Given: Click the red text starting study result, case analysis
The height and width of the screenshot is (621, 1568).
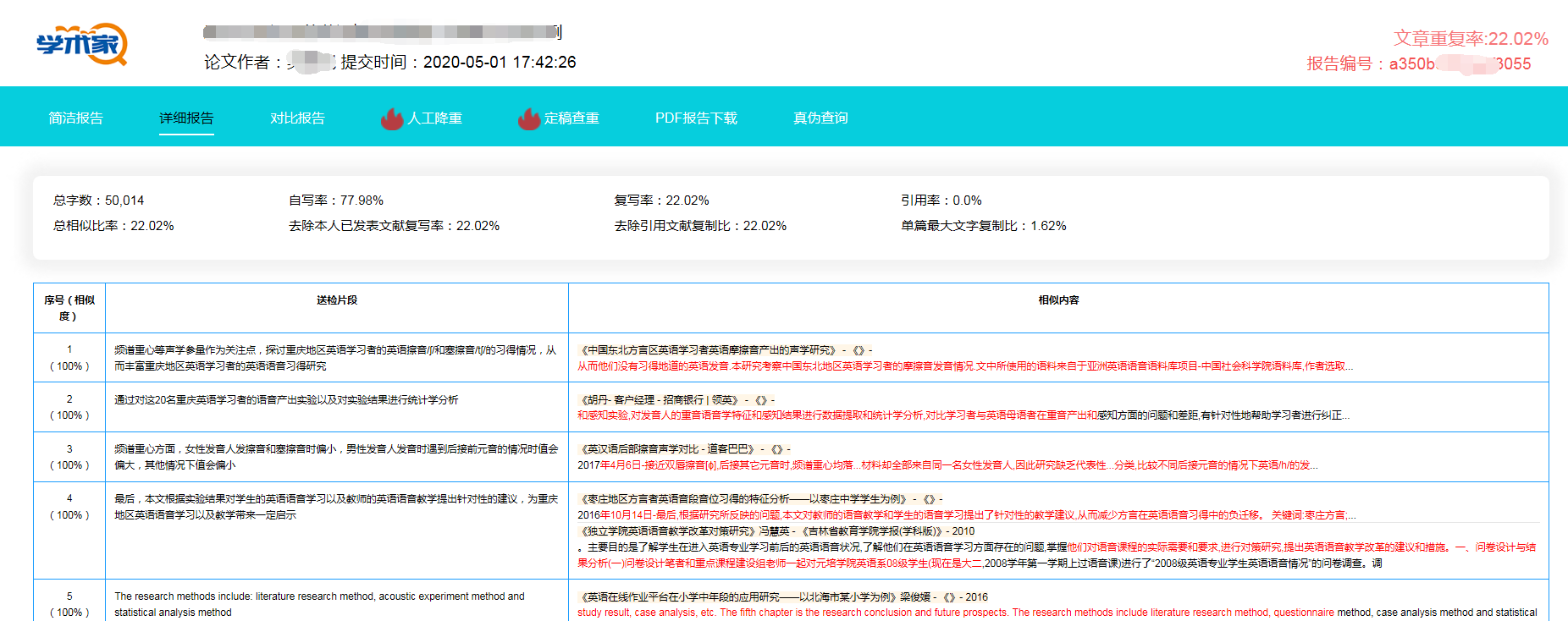Looking at the screenshot, I should pyautogui.click(x=1057, y=613).
